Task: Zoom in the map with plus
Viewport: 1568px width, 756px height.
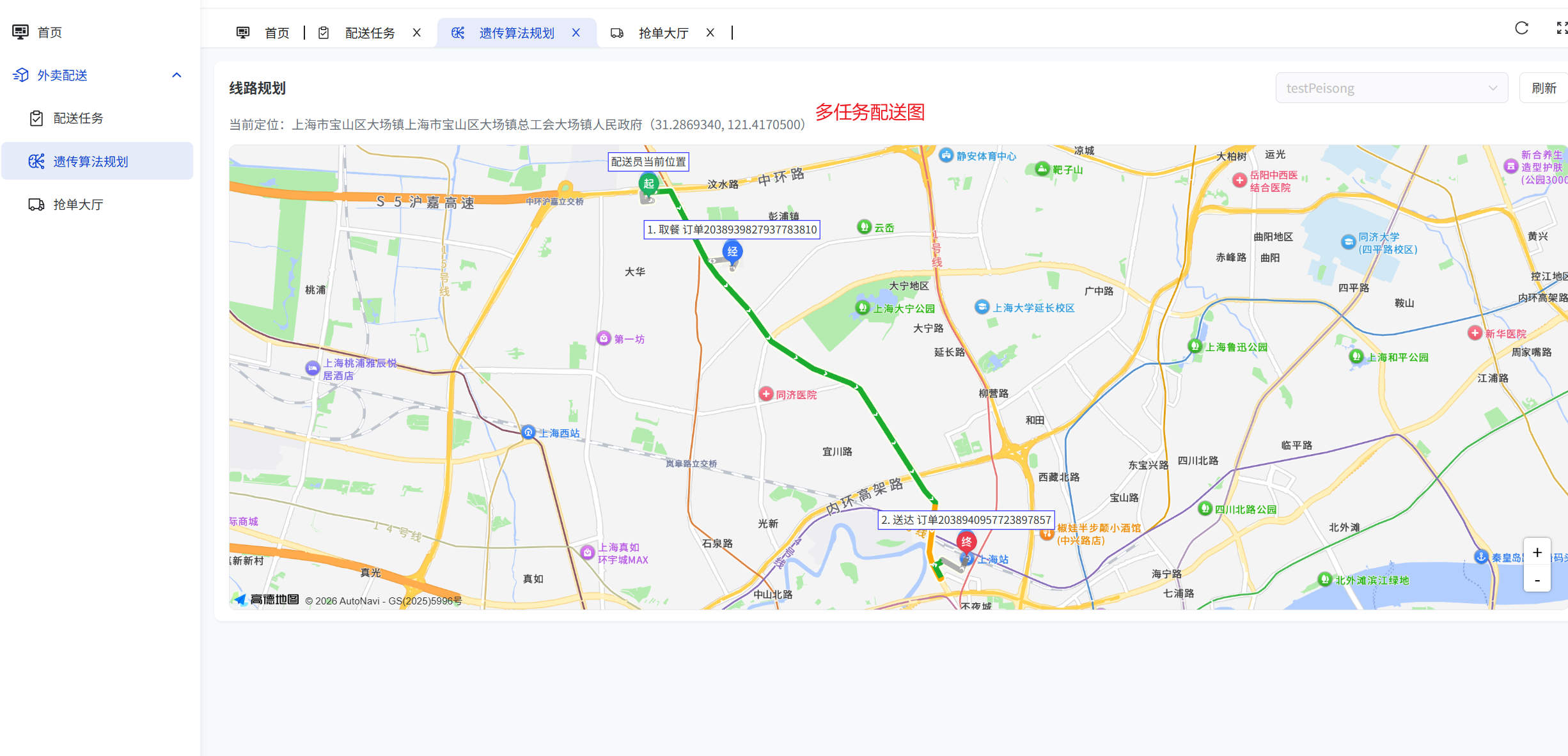Action: (1537, 553)
